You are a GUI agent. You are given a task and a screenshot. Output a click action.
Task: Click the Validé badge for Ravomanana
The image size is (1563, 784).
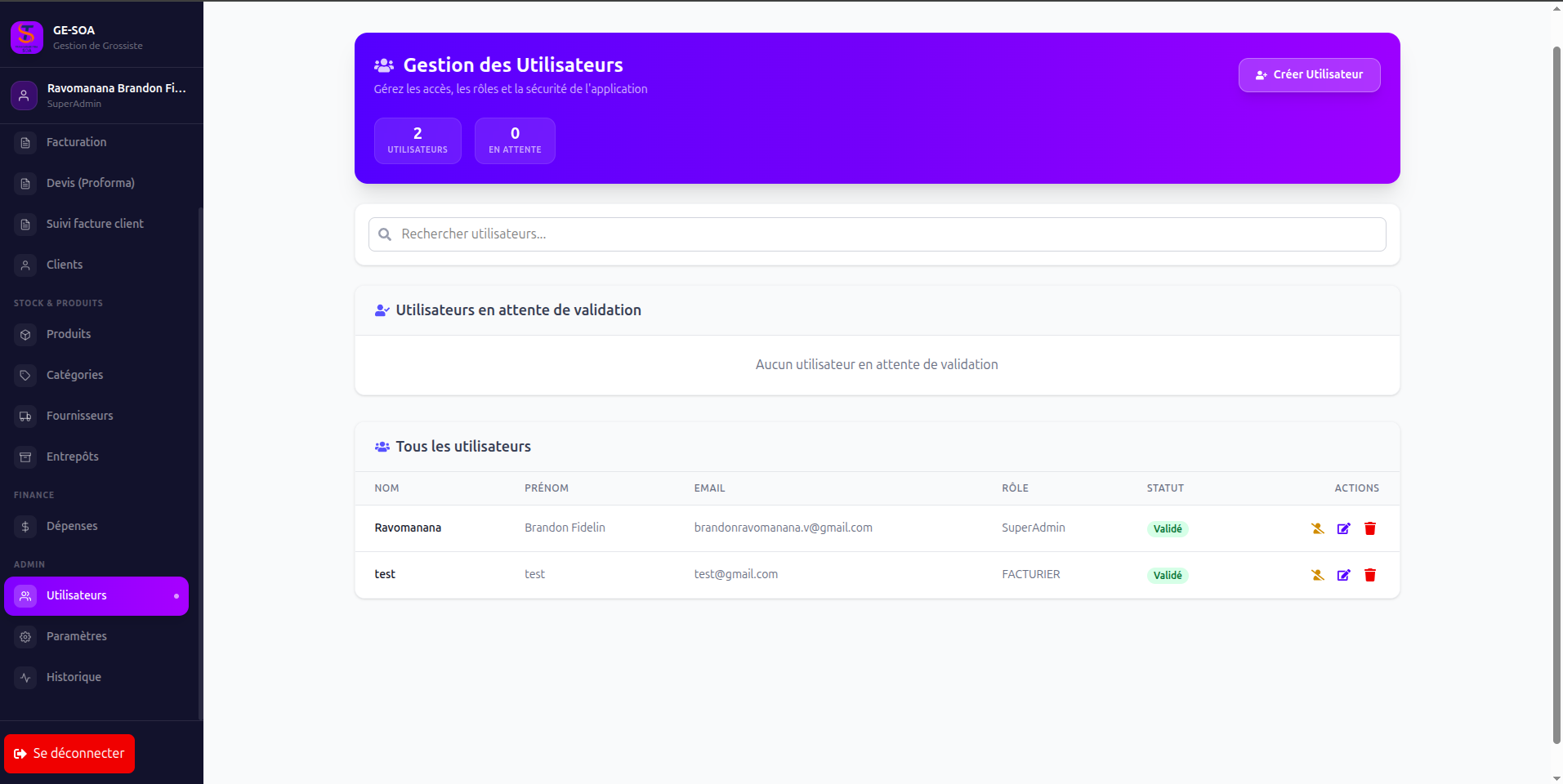[1168, 529]
